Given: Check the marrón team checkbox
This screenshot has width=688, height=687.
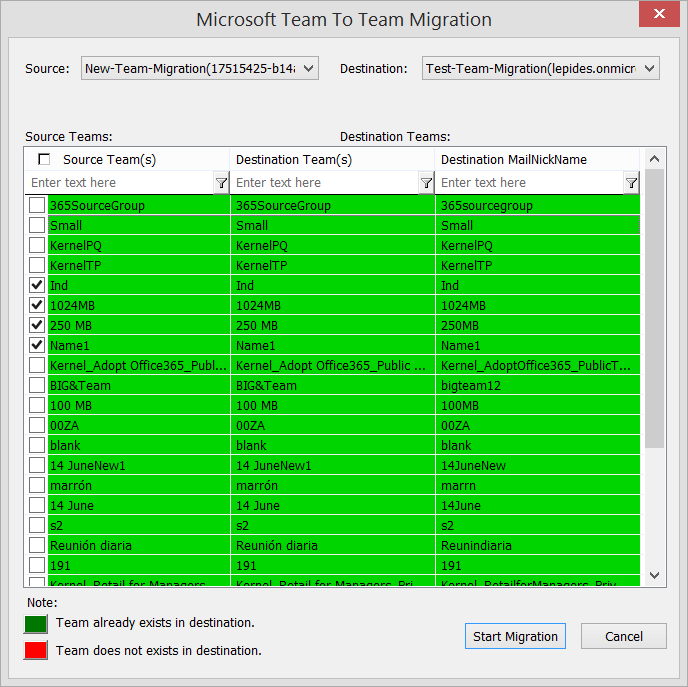Looking at the screenshot, I should coord(37,485).
